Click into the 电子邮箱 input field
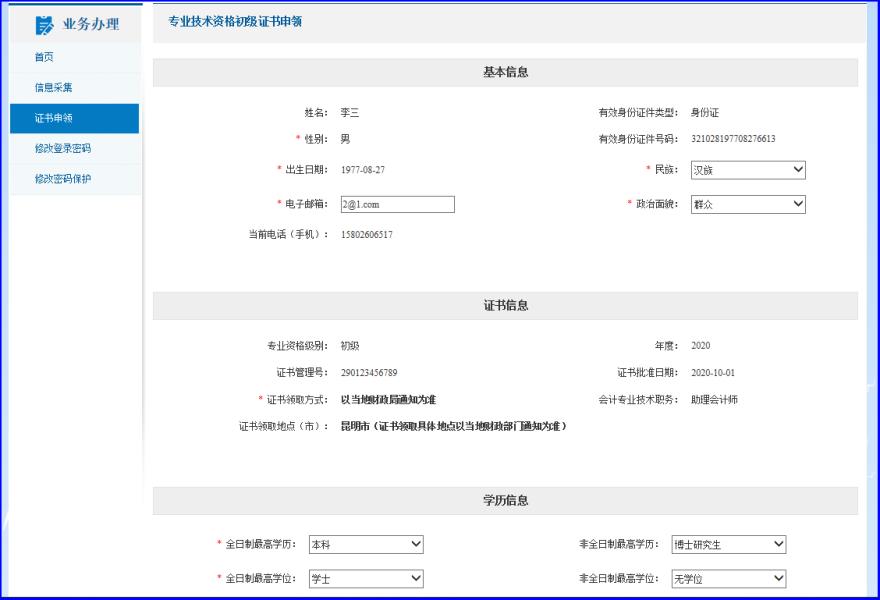880x600 pixels. pyautogui.click(x=397, y=204)
